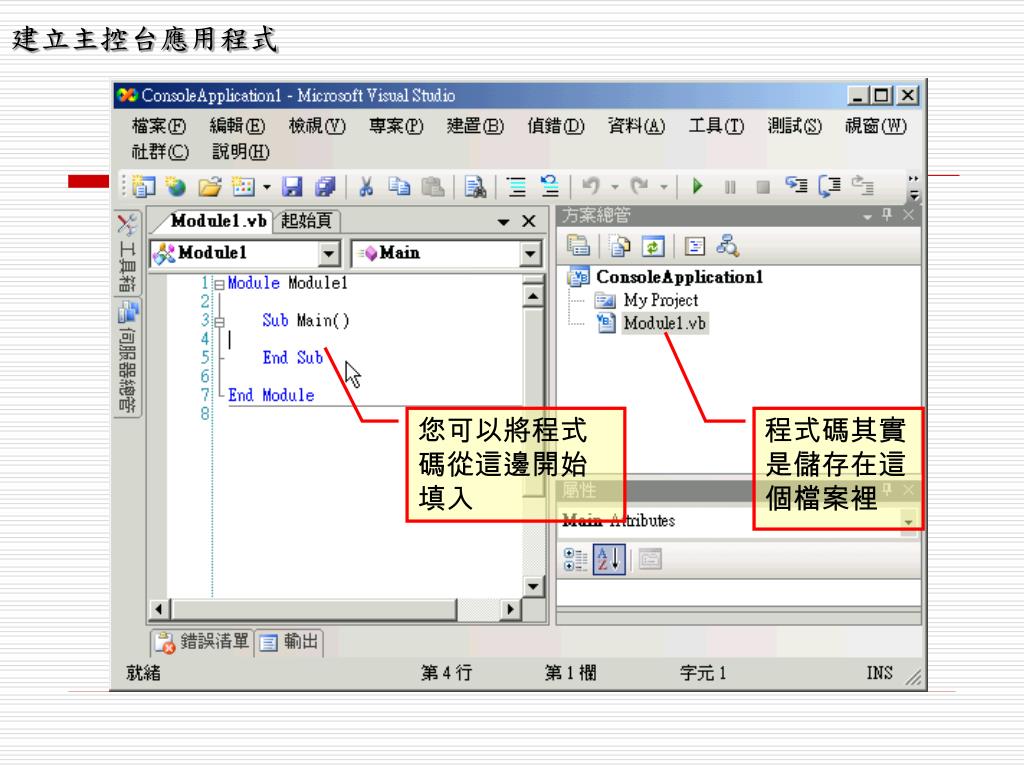Start debugging with the green play icon
The height and width of the screenshot is (768, 1024).
(697, 187)
